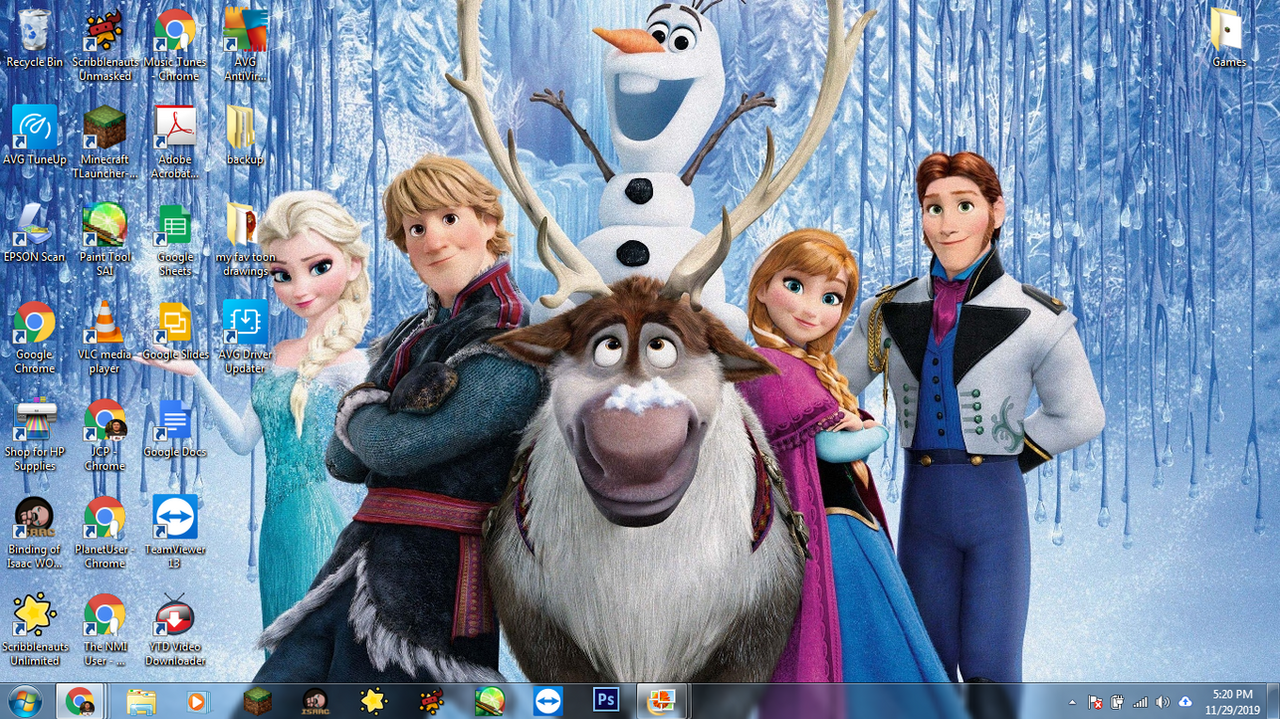Open Action Center flag tray icon

coord(1095,702)
